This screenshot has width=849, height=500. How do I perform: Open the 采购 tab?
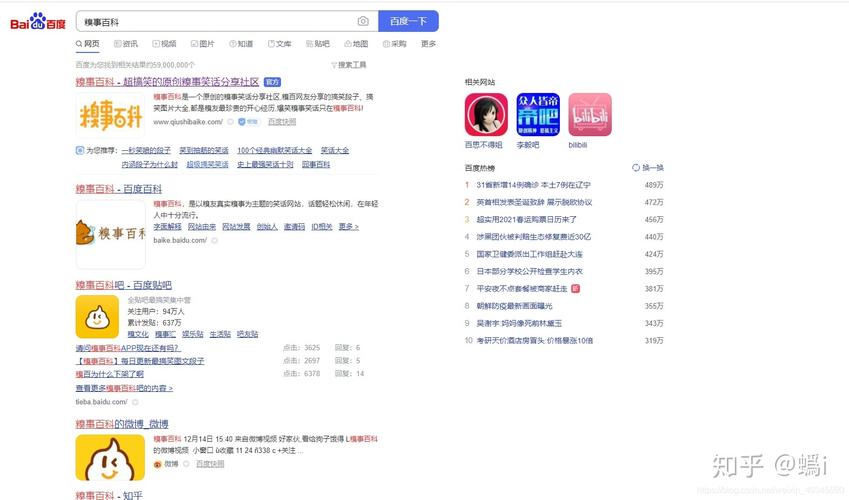coord(395,44)
